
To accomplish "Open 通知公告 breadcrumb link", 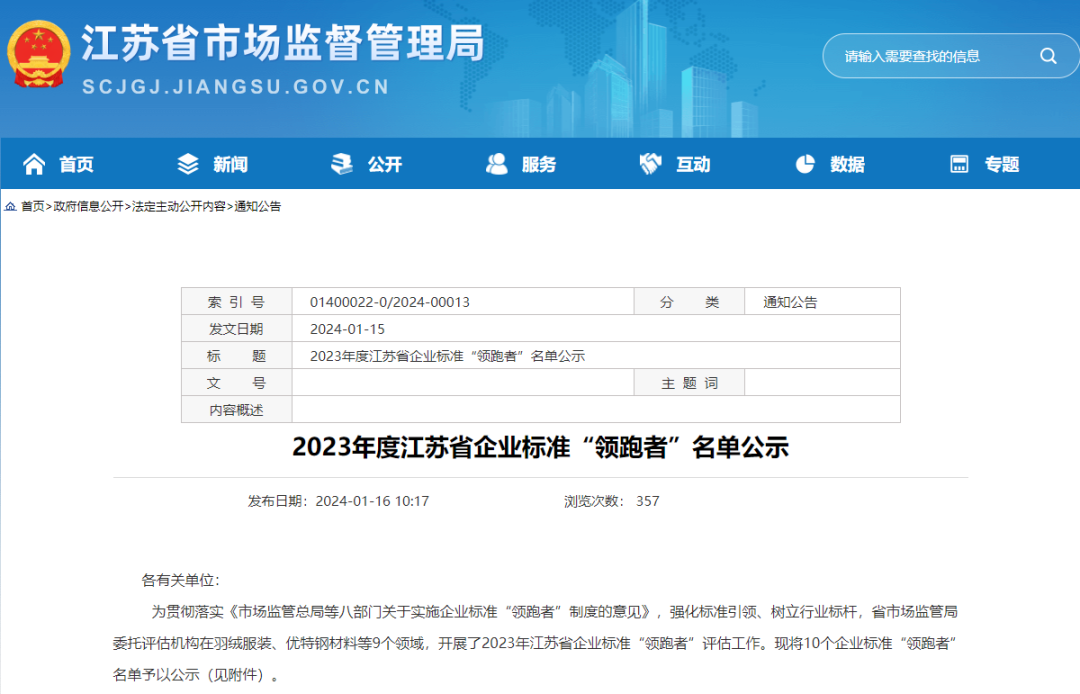I will [258, 207].
